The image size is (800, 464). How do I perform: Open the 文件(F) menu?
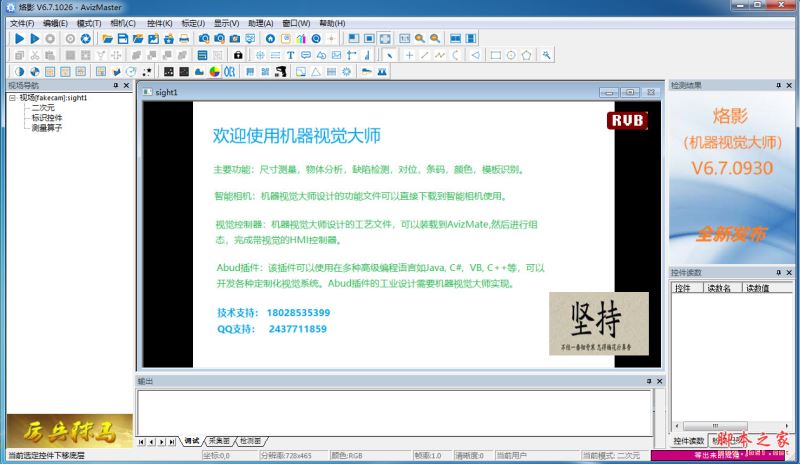[22, 23]
